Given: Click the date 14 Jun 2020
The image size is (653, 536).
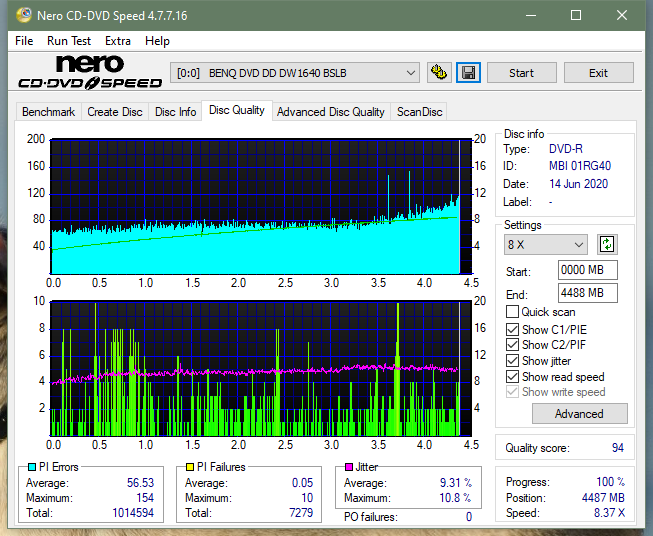Looking at the screenshot, I should point(578,184).
